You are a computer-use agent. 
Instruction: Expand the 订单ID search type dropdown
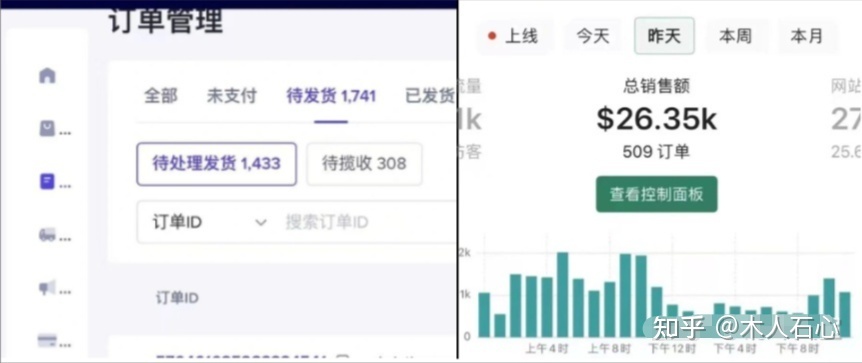click(x=209, y=222)
